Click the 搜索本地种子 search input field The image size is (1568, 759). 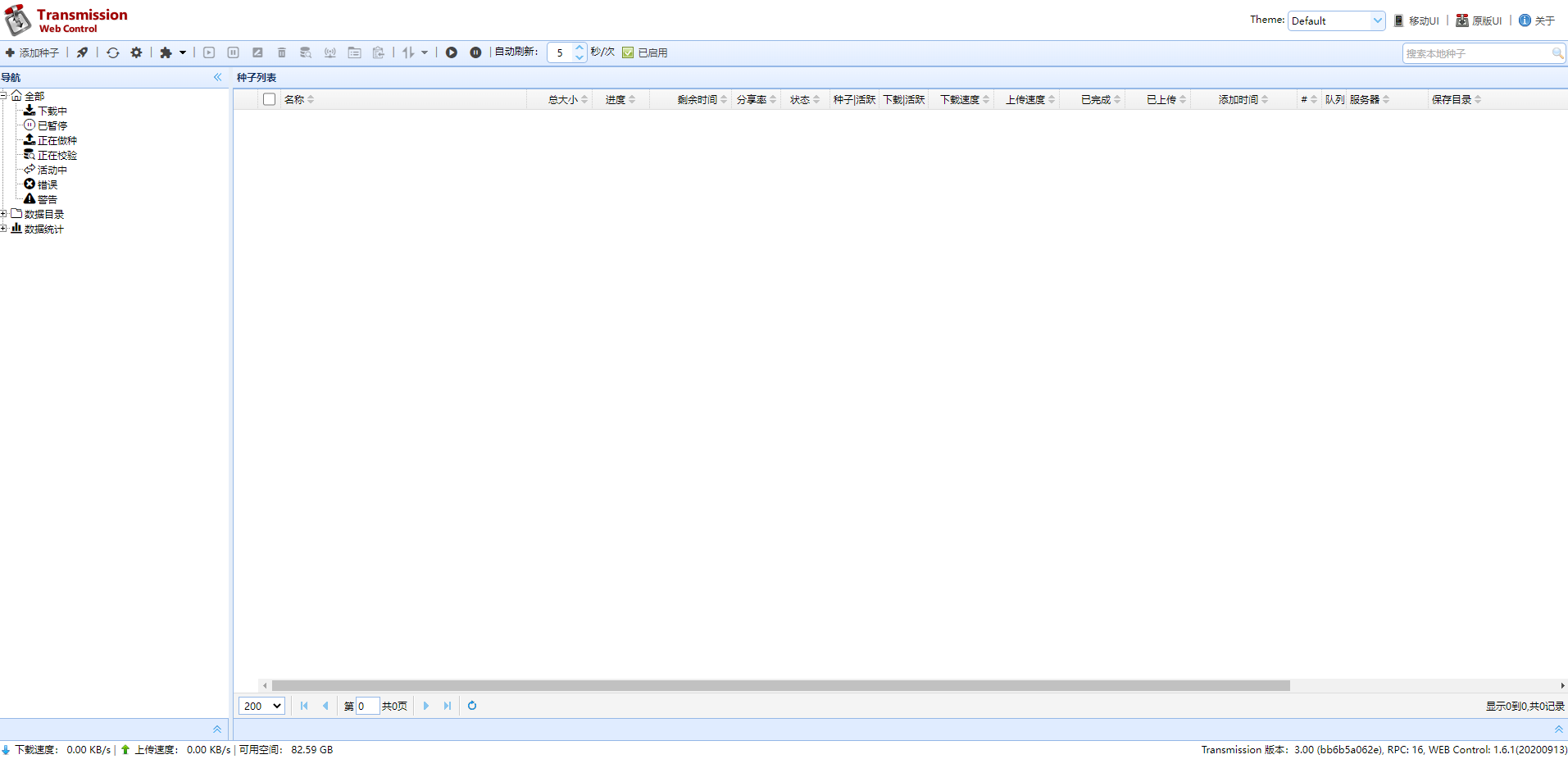[x=1475, y=53]
